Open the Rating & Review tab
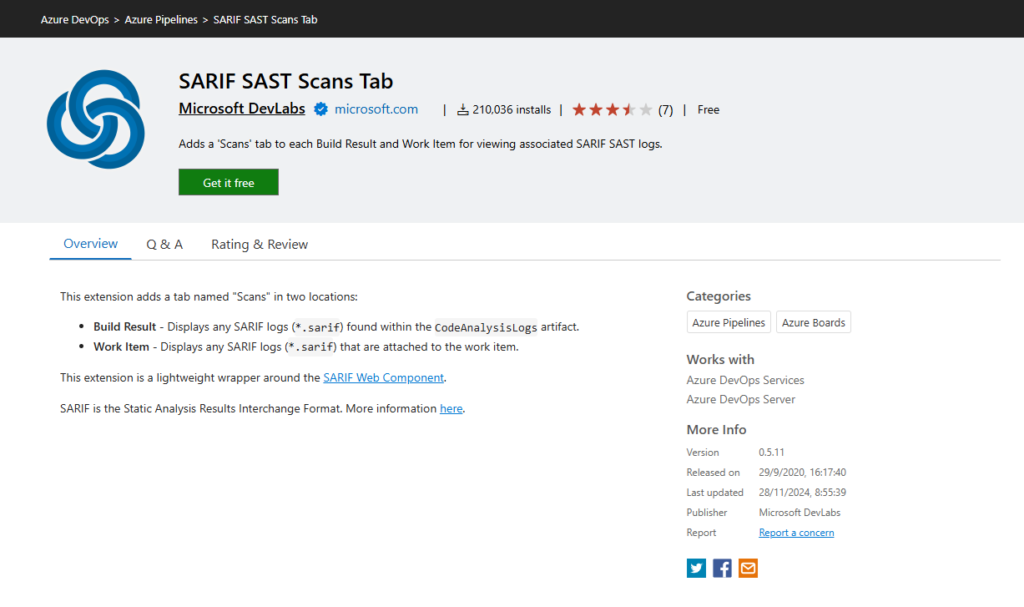The image size is (1024, 607). (259, 244)
